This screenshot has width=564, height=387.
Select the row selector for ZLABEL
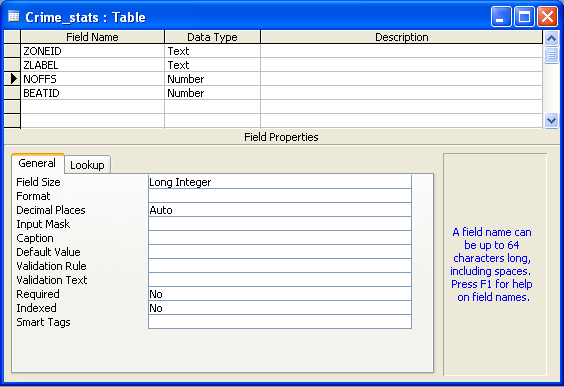[12, 65]
